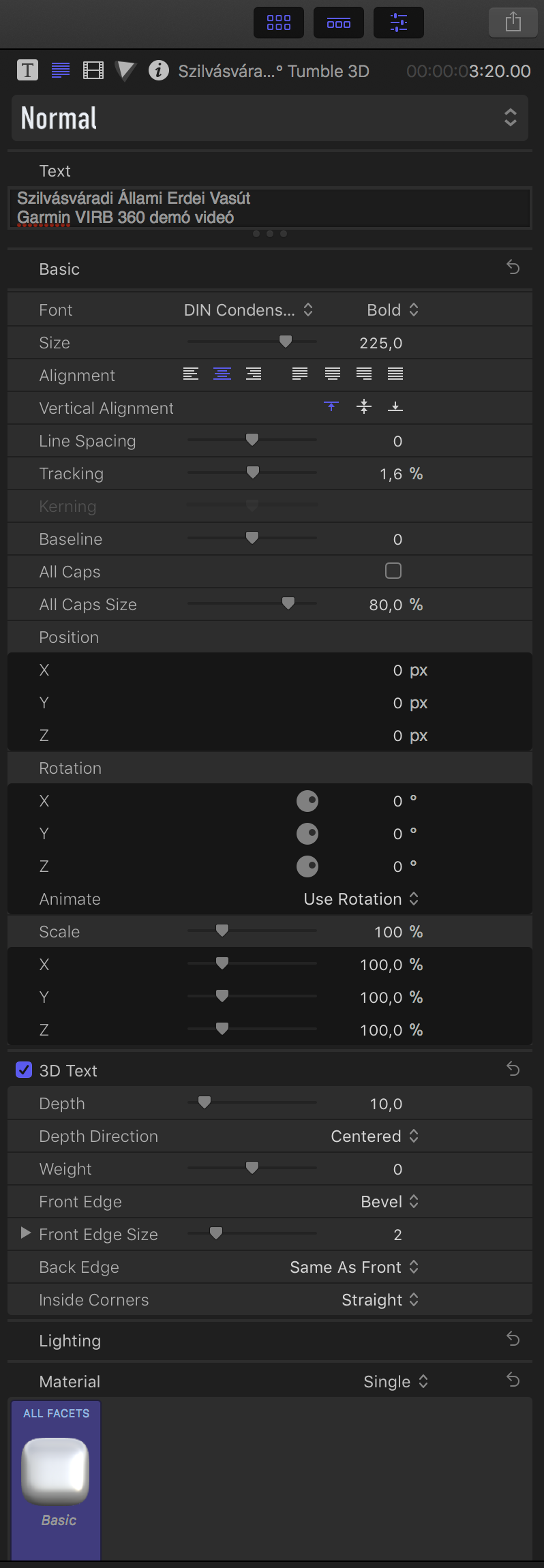Open the Text Layout inspector tab
This screenshot has height=1568, width=544.
61,70
